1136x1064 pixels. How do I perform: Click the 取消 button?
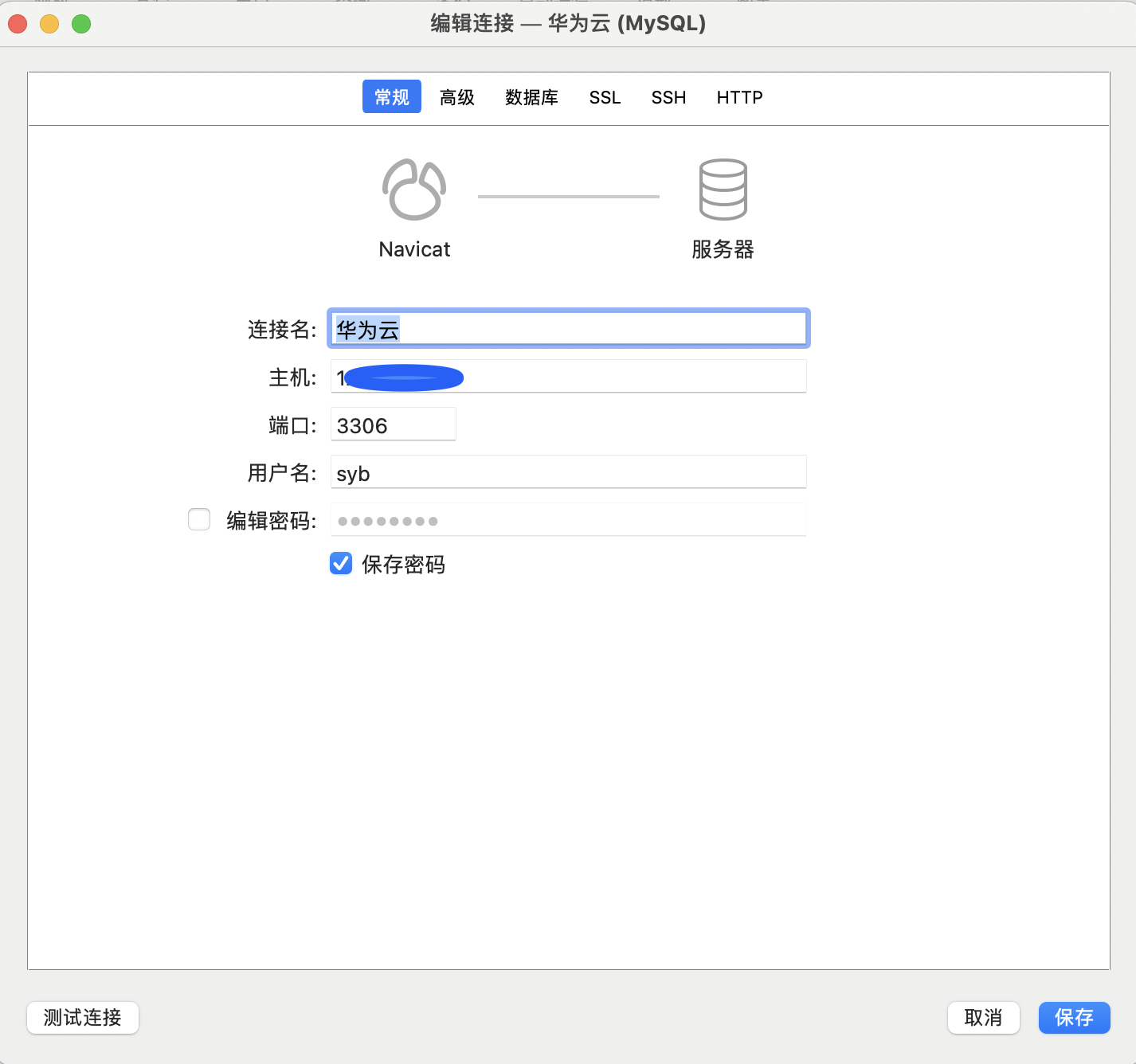983,1017
